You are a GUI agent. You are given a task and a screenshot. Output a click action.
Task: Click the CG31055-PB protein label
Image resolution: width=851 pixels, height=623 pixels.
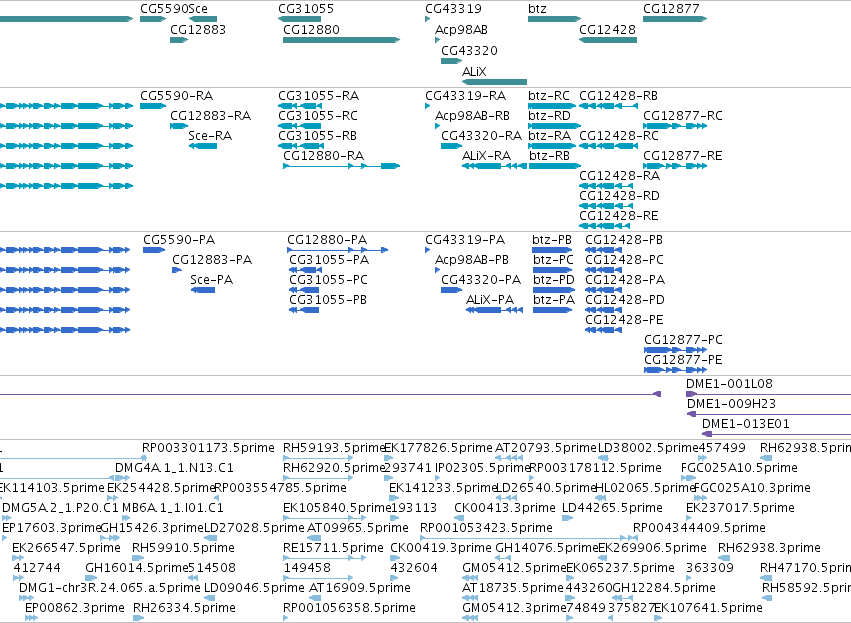pos(328,300)
